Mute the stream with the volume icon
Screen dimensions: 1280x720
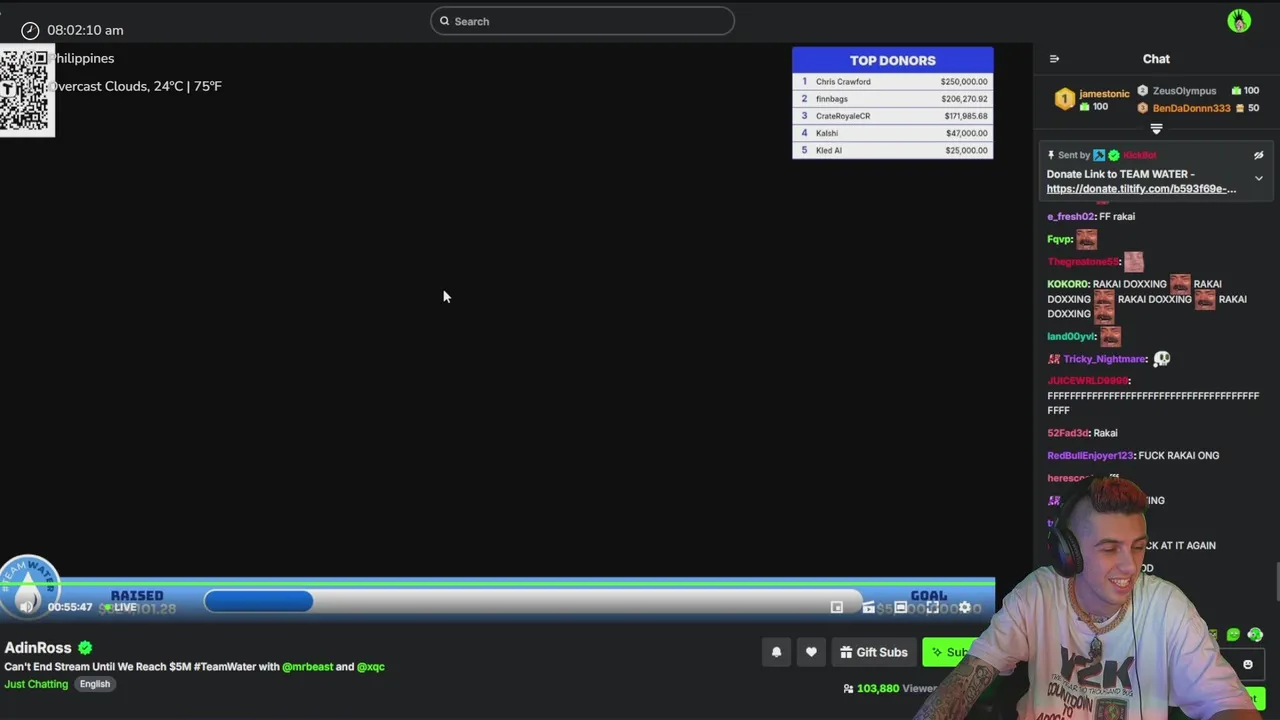click(x=27, y=606)
